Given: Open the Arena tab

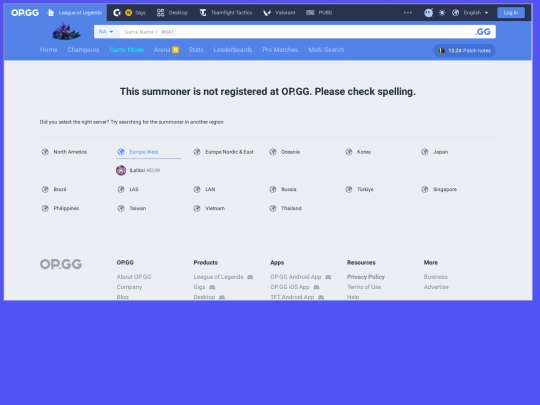Looking at the screenshot, I should click(166, 50).
